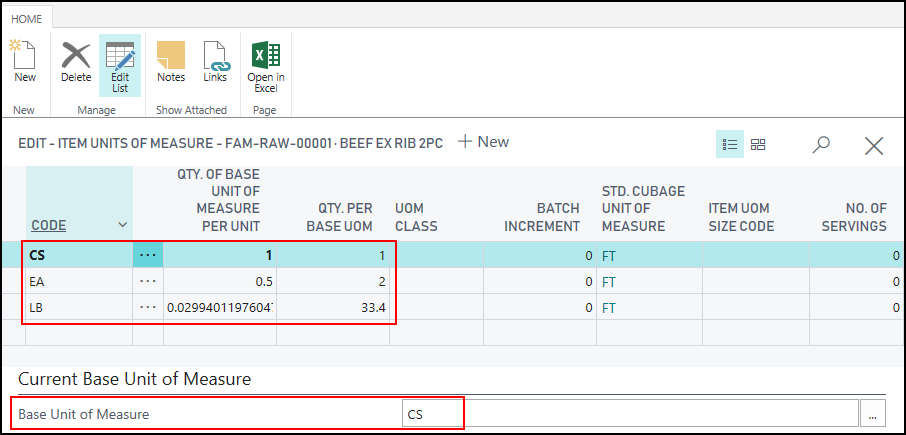Image resolution: width=906 pixels, height=435 pixels.
Task: Click the Delete icon in Manage group
Action: tap(76, 61)
